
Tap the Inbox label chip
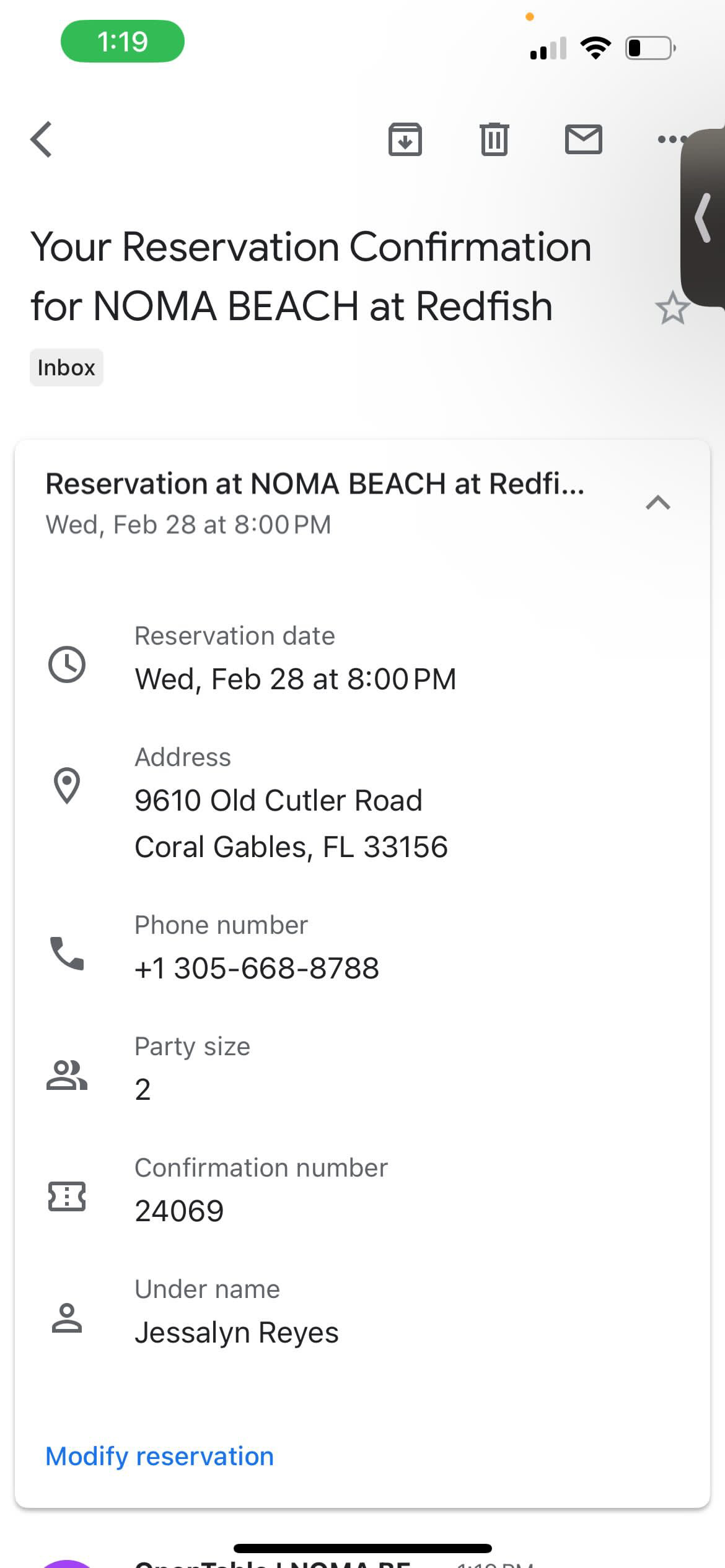point(66,368)
